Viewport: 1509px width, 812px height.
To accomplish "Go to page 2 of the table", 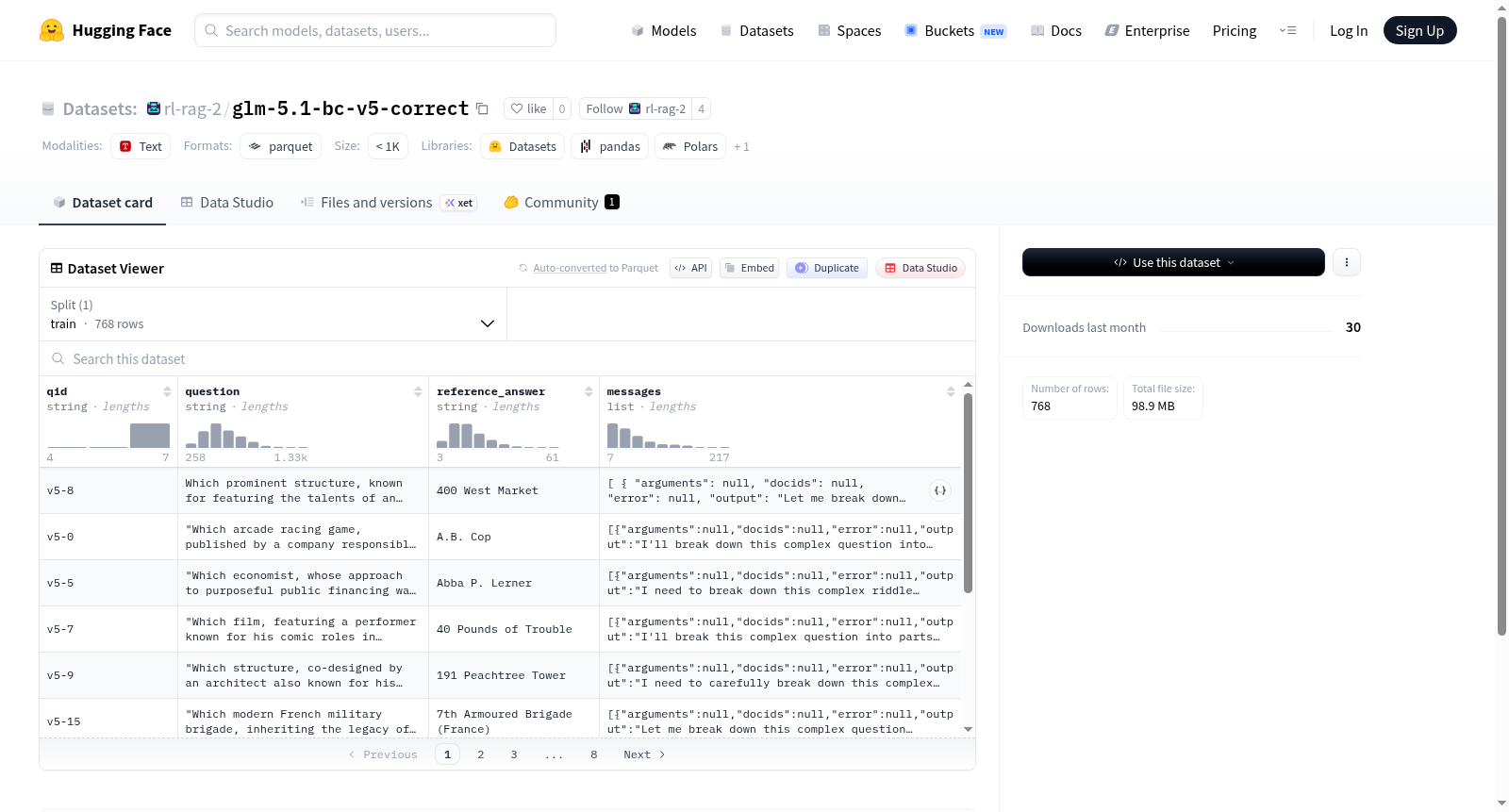I will [x=481, y=754].
